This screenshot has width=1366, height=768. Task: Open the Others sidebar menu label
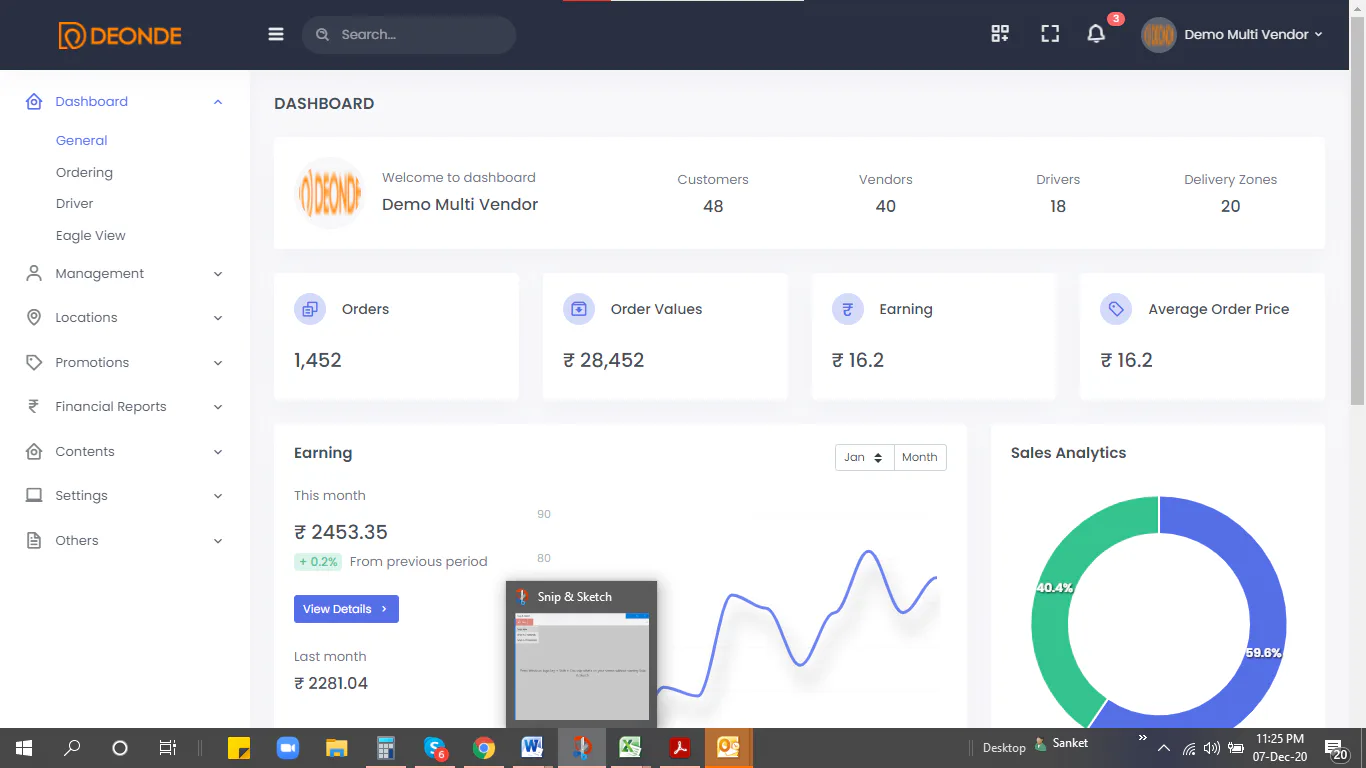77,540
